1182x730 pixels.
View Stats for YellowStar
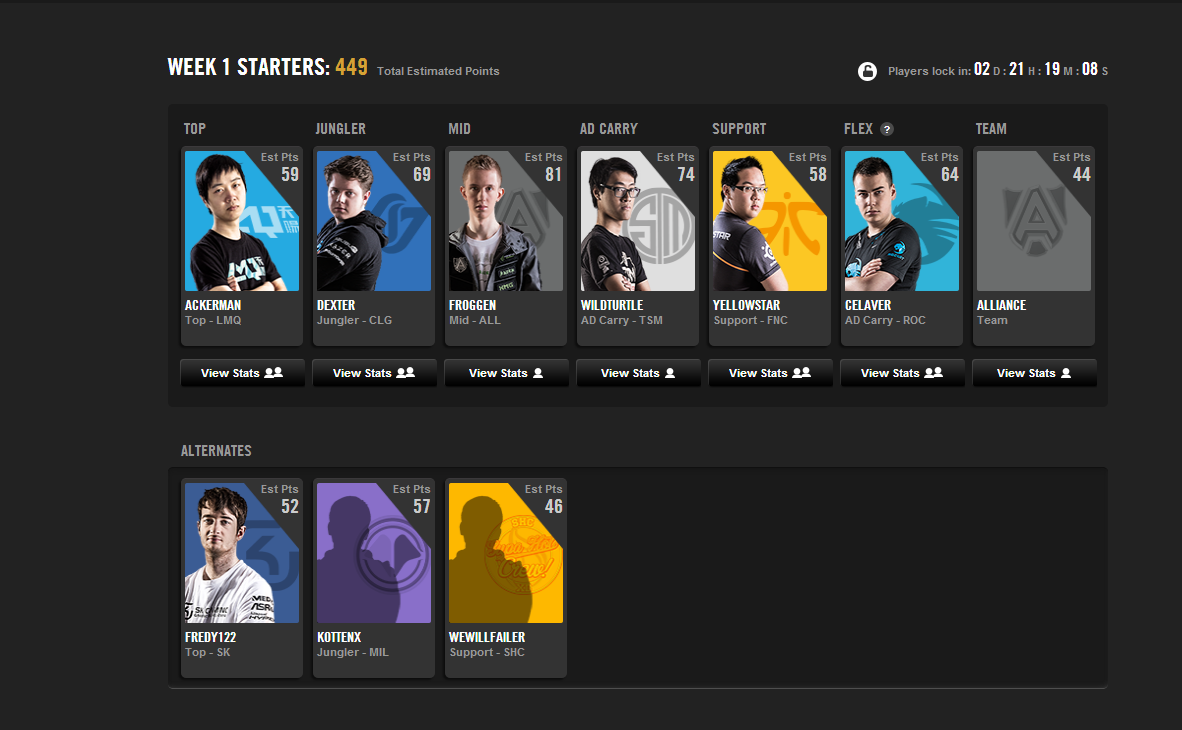[770, 373]
